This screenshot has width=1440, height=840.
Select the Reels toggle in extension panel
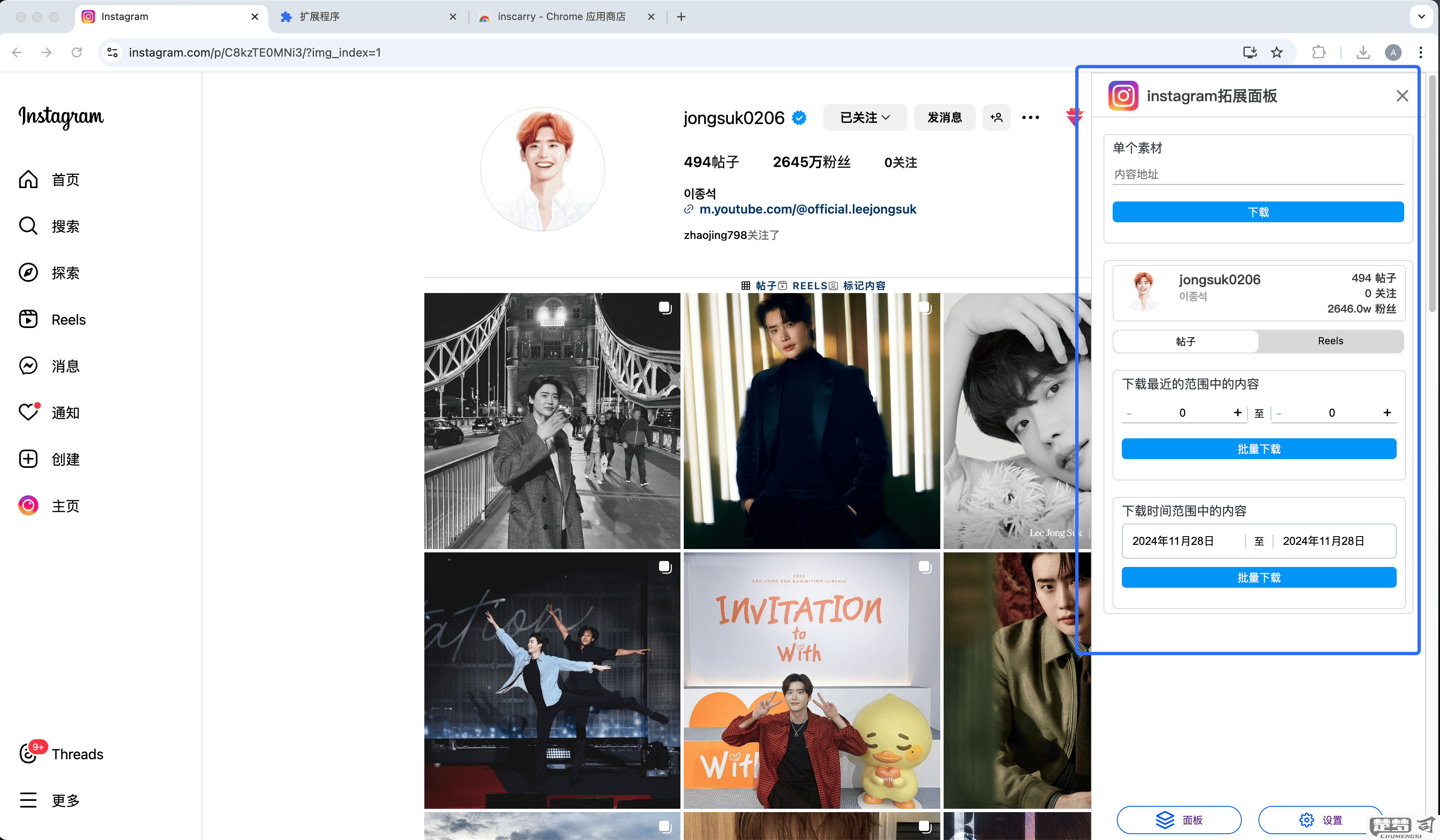tap(1330, 341)
